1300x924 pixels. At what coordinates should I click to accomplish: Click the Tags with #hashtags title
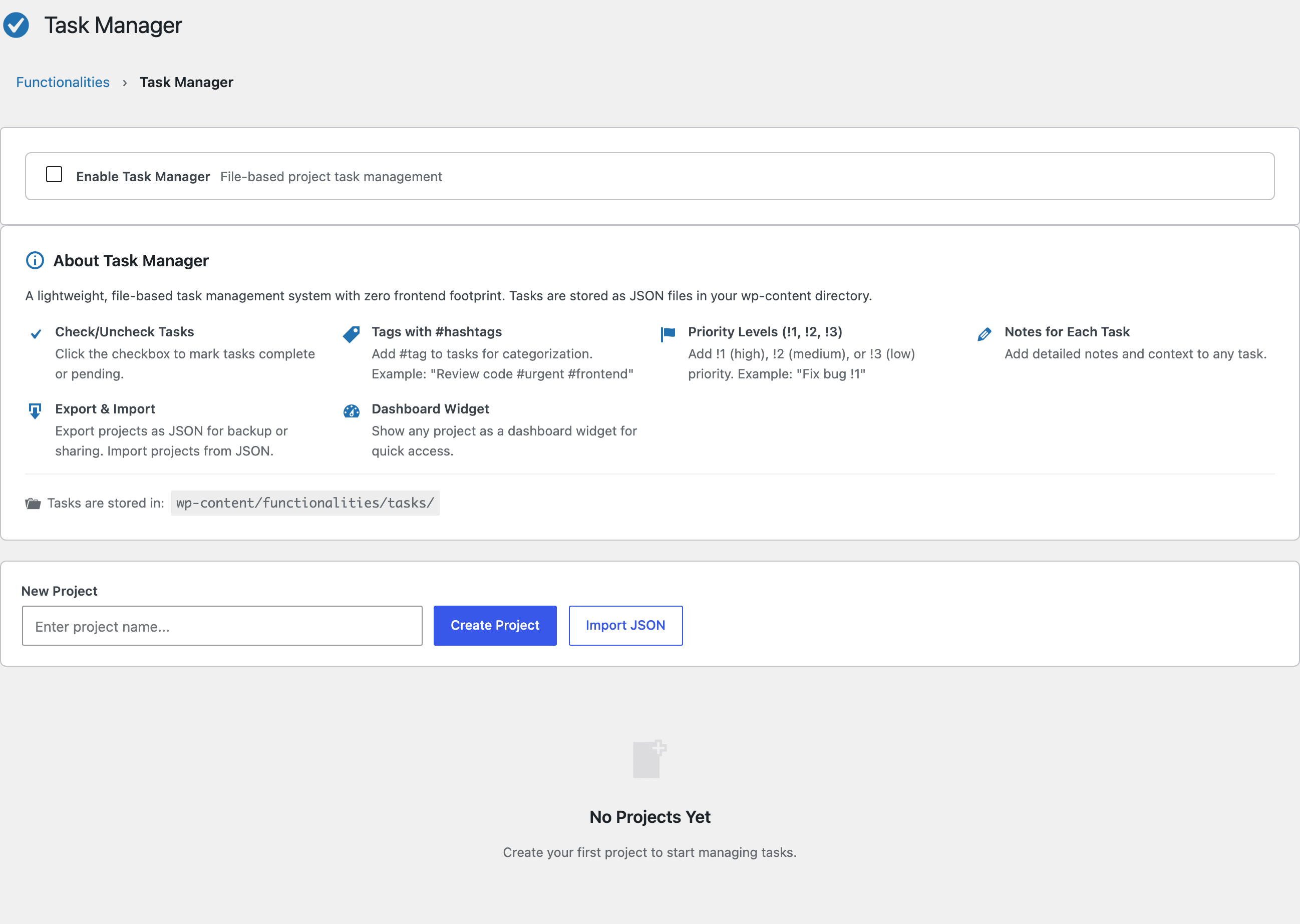click(x=437, y=332)
